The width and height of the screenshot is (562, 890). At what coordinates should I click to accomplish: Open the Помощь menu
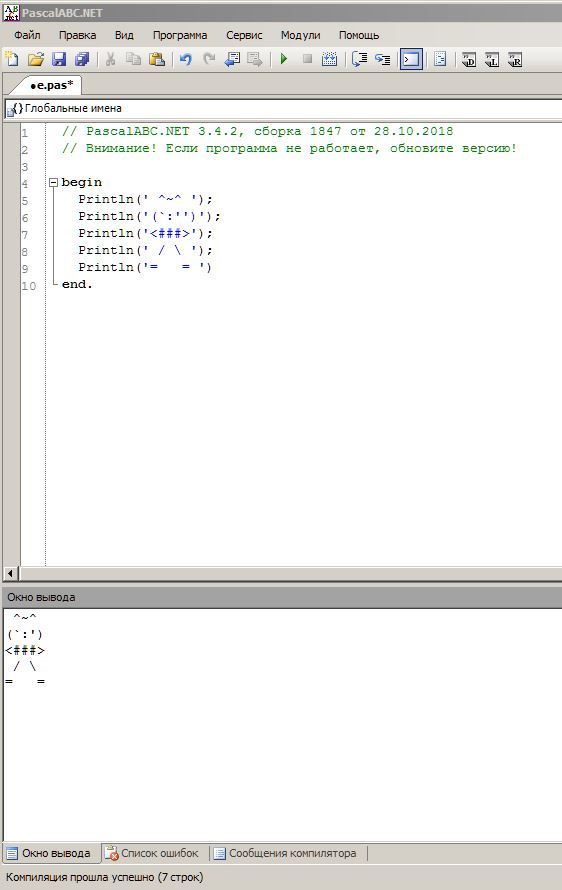pyautogui.click(x=359, y=35)
